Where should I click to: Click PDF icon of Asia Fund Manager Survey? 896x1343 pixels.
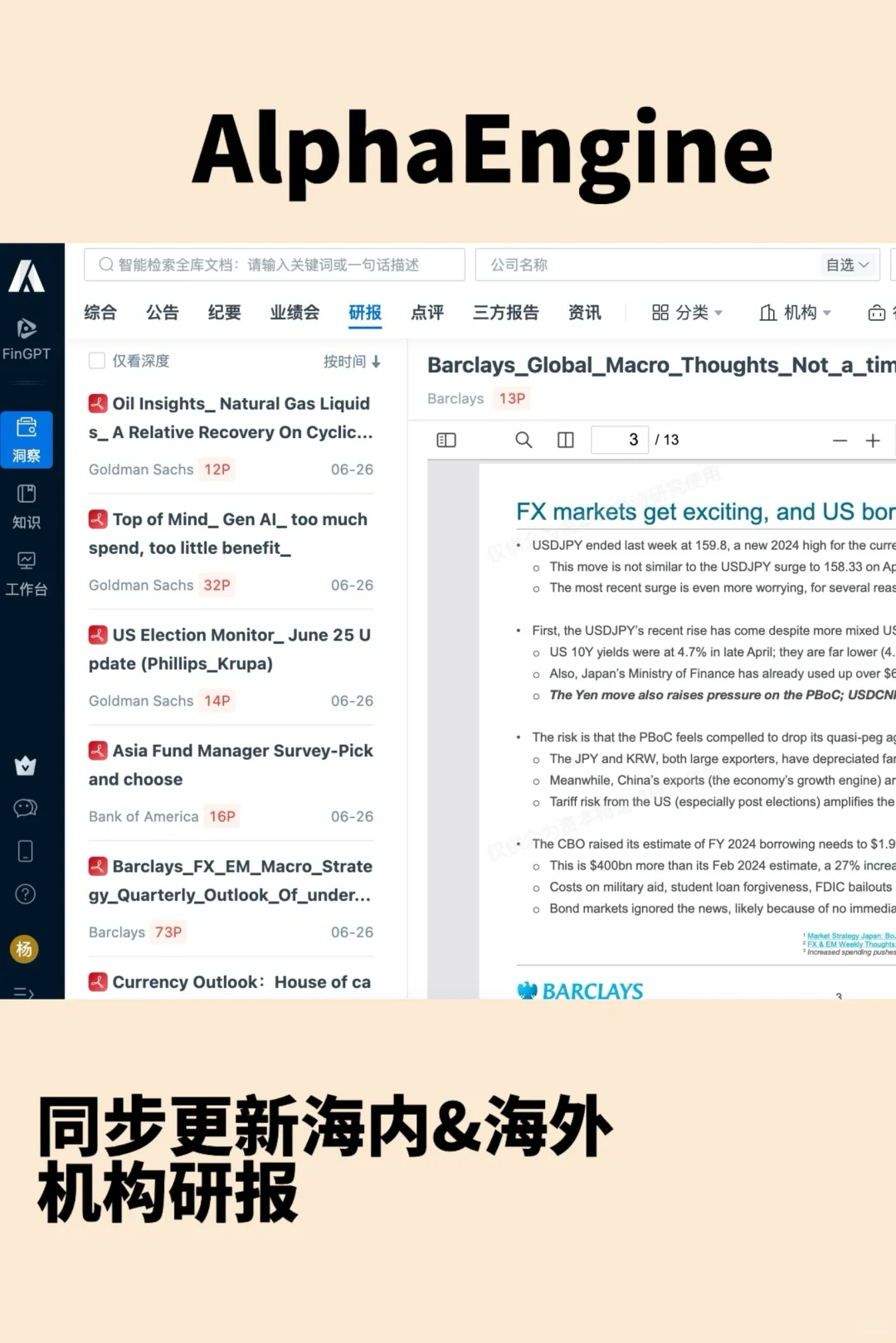[98, 751]
